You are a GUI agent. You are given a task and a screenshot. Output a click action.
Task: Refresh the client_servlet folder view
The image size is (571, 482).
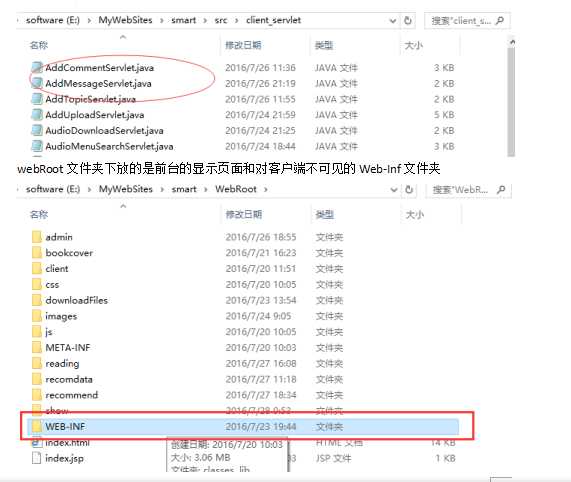(408, 20)
